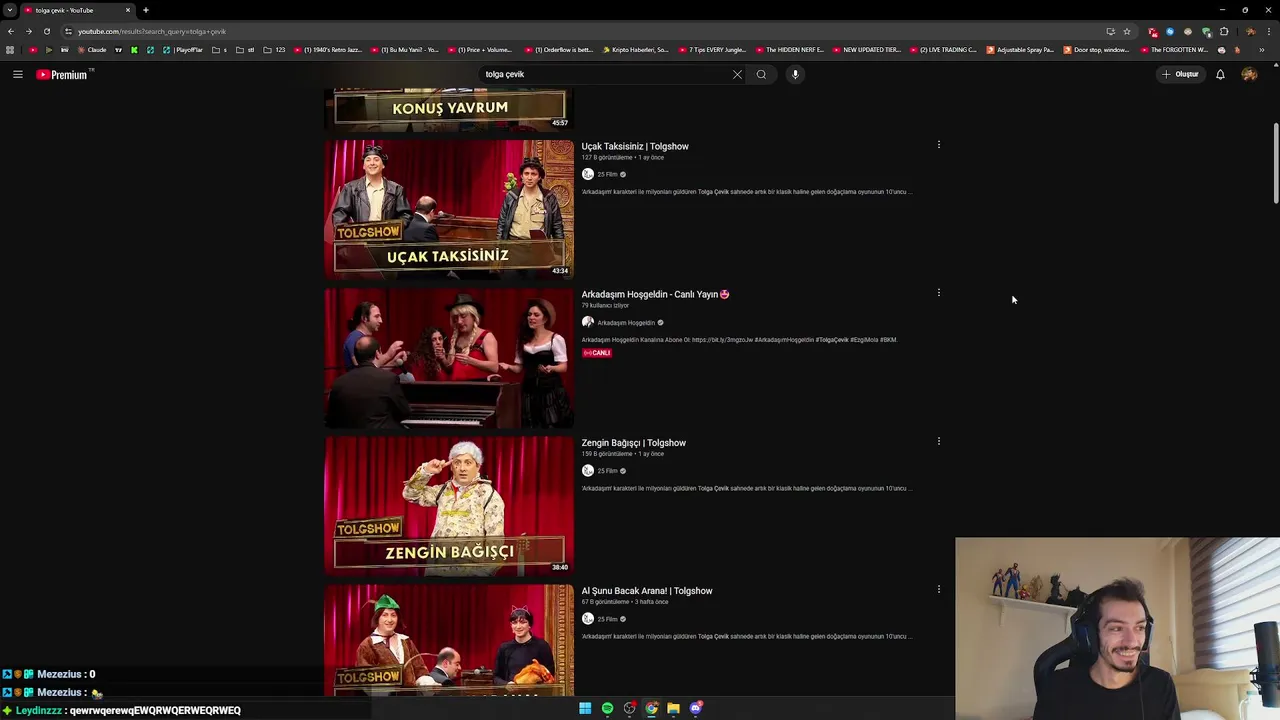
Task: Show more bookmarks overflow chevron
Action: click(1262, 50)
